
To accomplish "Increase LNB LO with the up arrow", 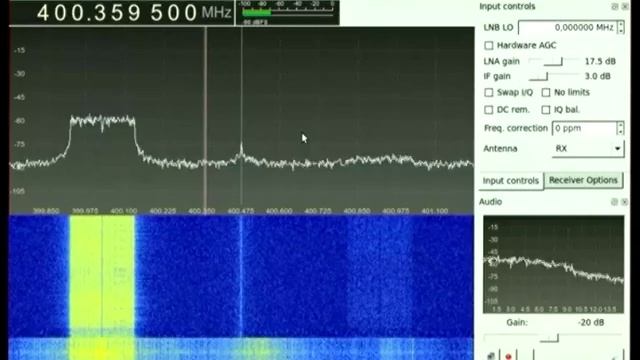I will (x=621, y=24).
